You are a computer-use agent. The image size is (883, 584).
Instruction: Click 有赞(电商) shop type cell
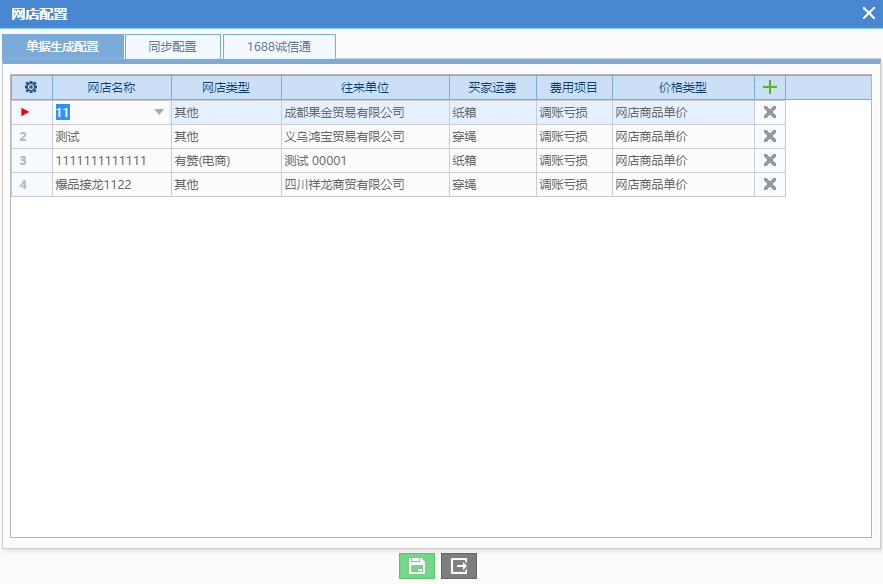226,161
